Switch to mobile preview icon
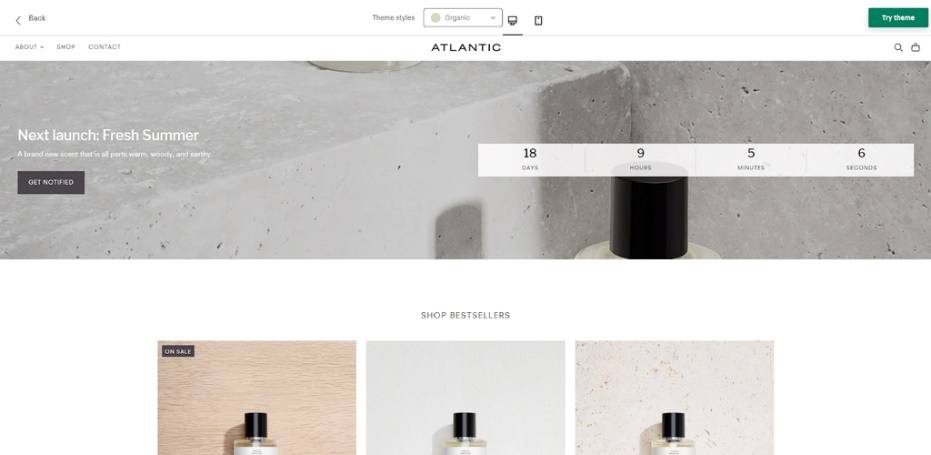Image resolution: width=931 pixels, height=455 pixels. pos(538,20)
